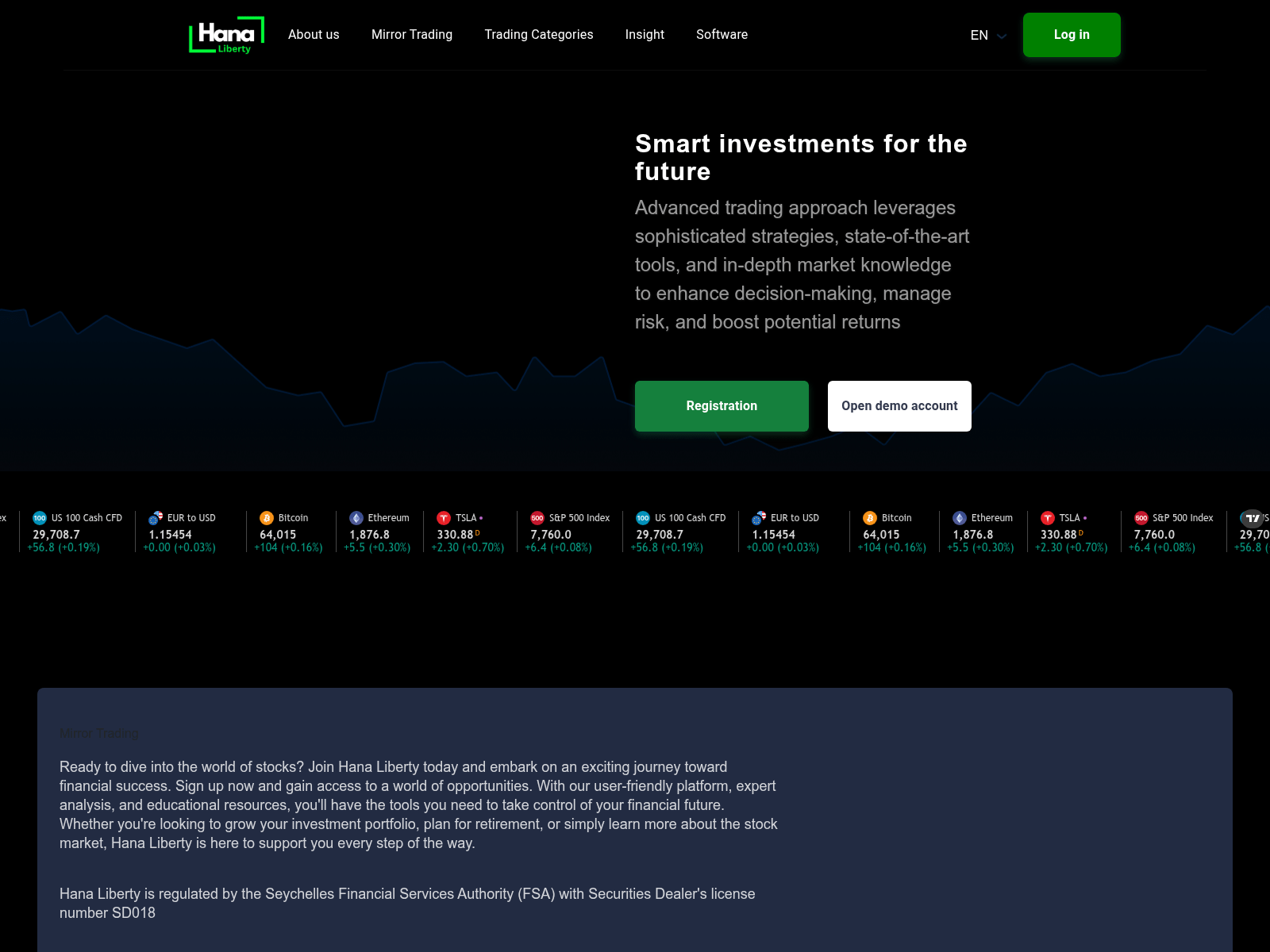Click the leftmost TSLA Tesla icon
This screenshot has width=1270, height=952.
(x=444, y=518)
